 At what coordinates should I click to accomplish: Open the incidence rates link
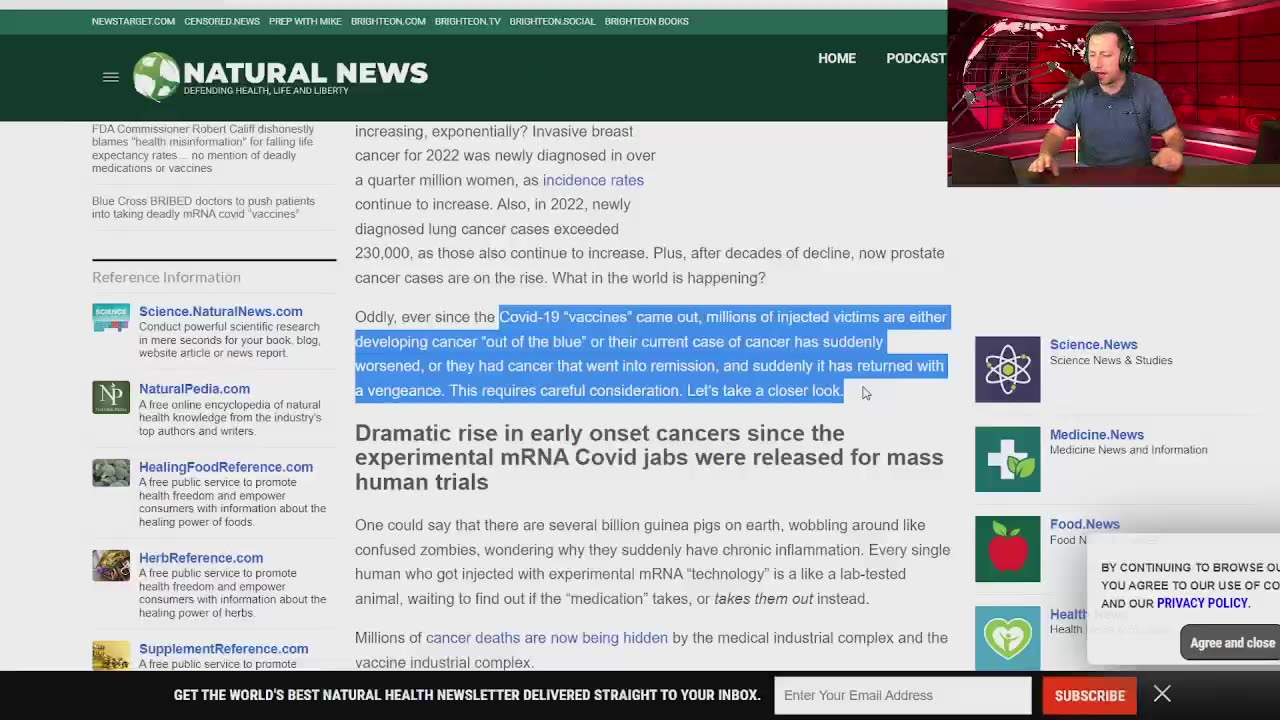tap(593, 180)
